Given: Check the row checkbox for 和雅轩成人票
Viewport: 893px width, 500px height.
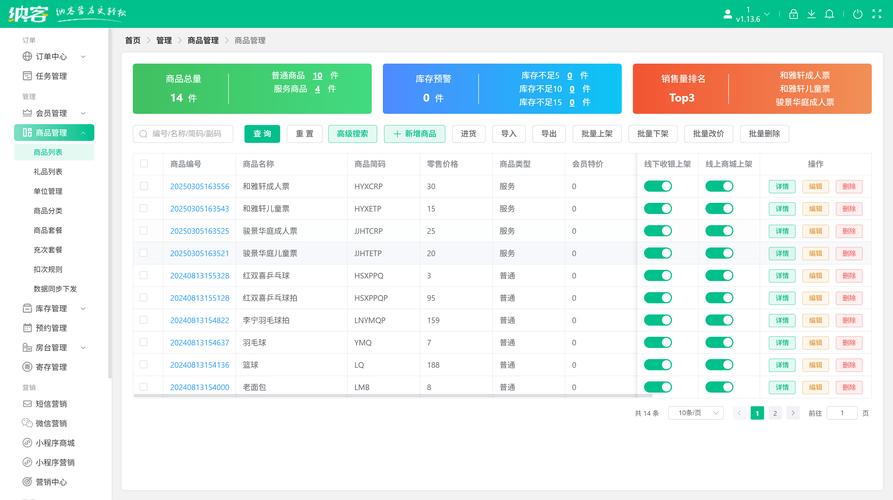Looking at the screenshot, I should [144, 186].
